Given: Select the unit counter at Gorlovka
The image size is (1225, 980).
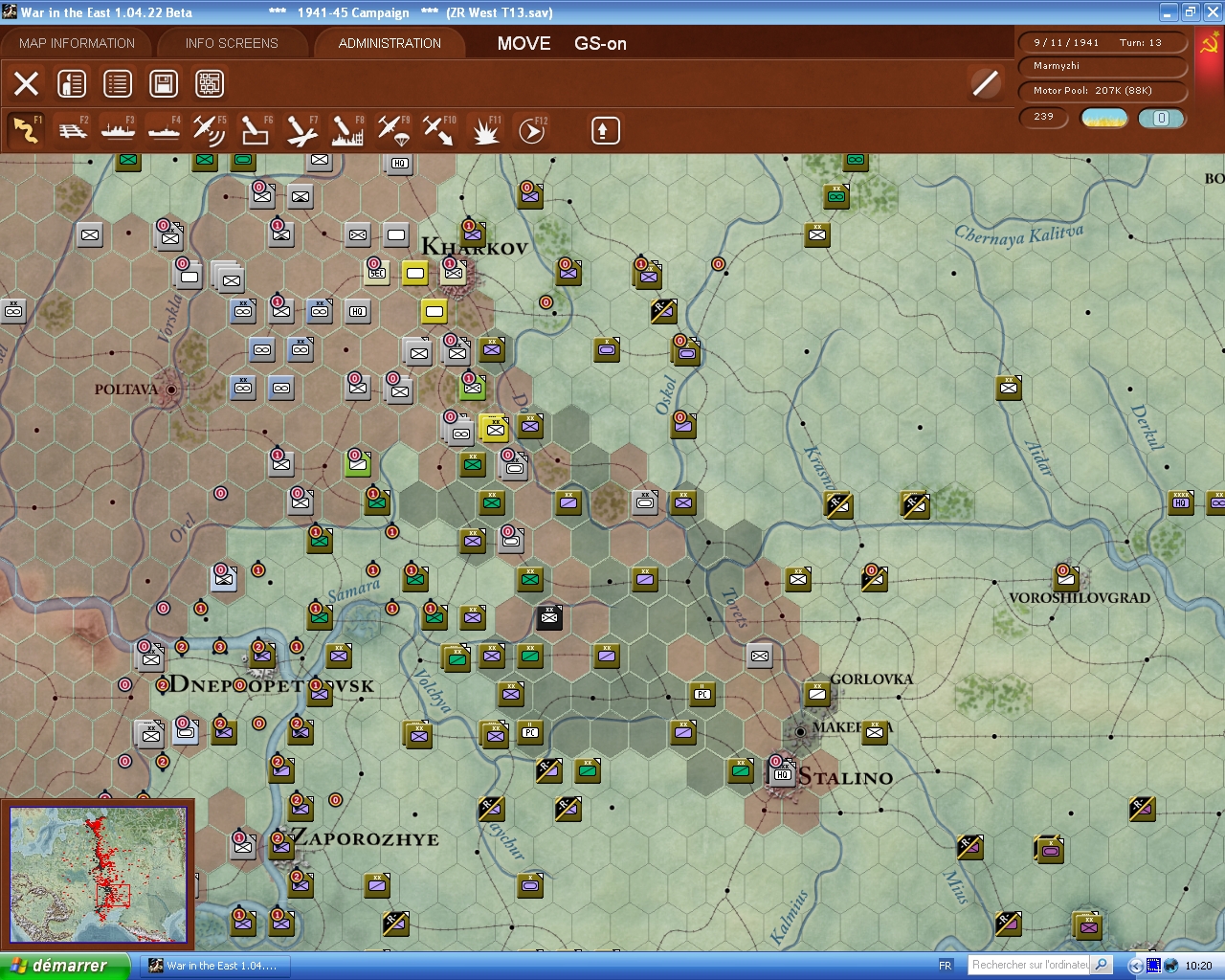Looking at the screenshot, I should pos(817,694).
